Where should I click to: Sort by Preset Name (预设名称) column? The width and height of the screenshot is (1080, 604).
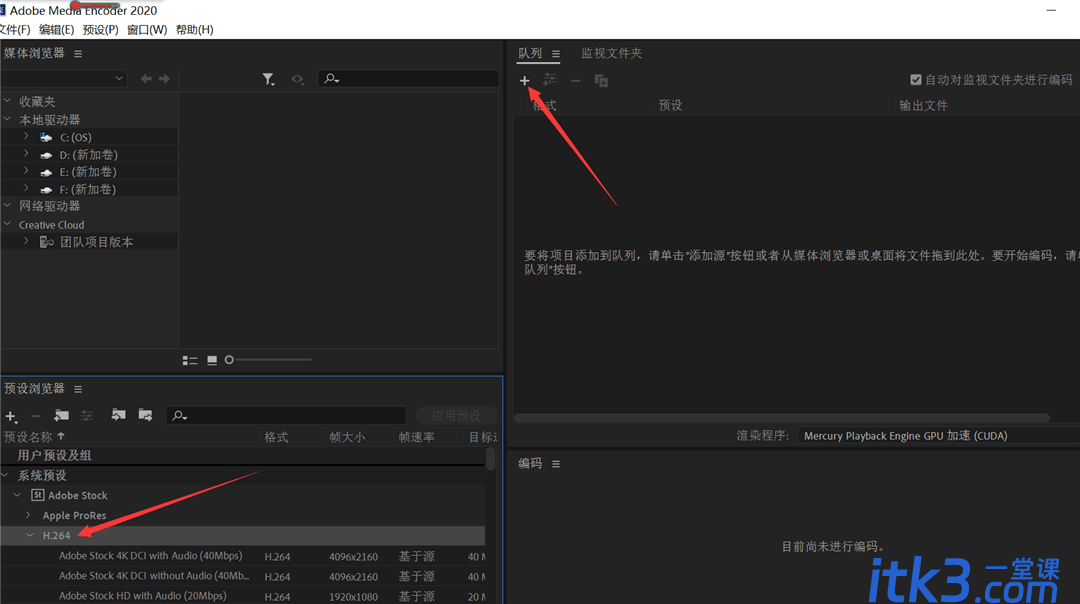(x=28, y=437)
